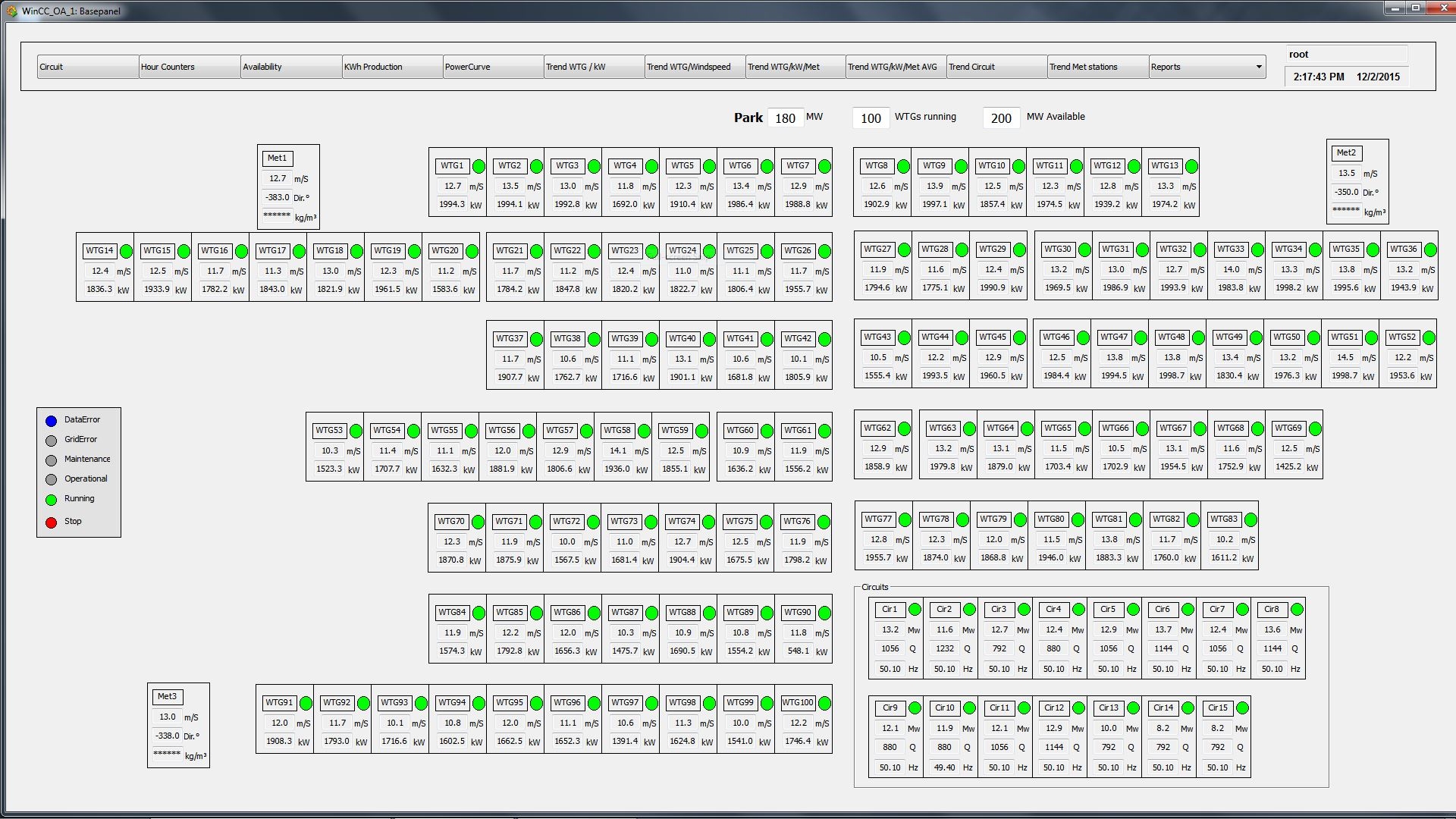Show the PowerCurve view
The height and width of the screenshot is (819, 1456).
(493, 67)
